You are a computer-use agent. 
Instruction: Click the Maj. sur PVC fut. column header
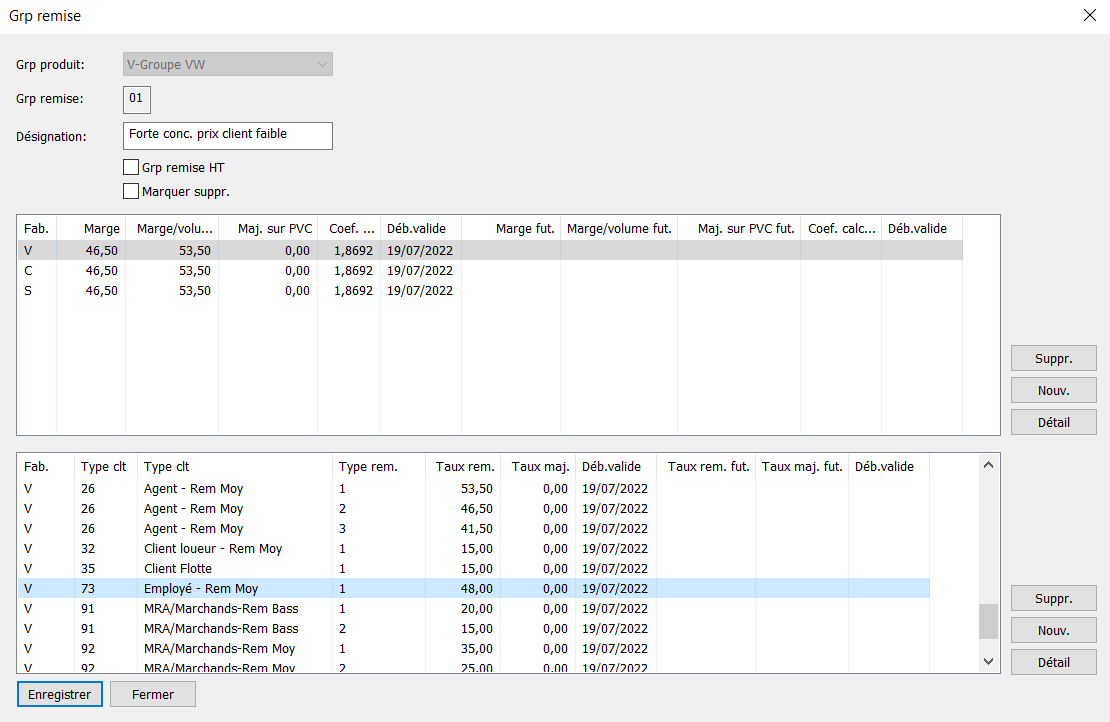pyautogui.click(x=739, y=229)
